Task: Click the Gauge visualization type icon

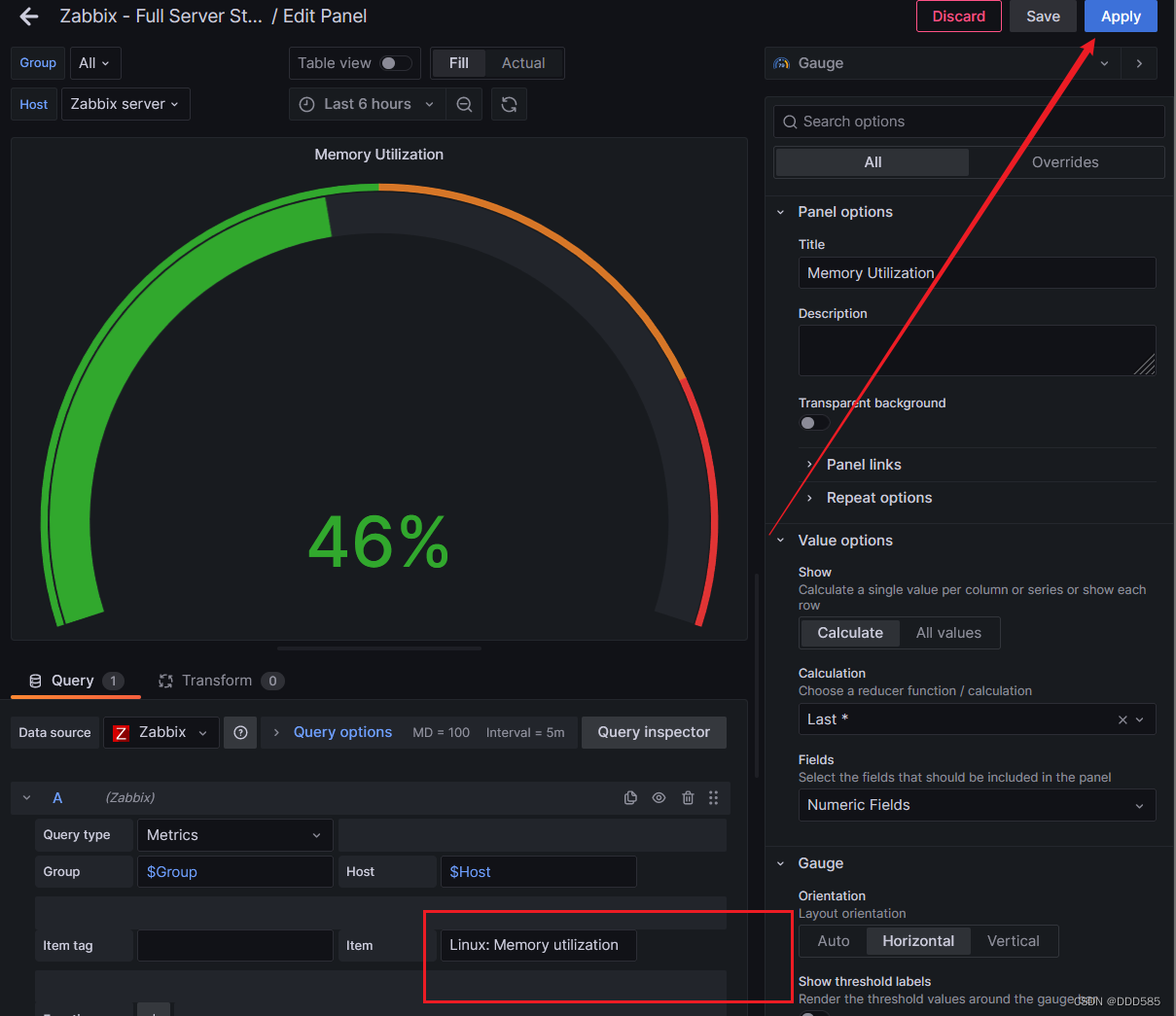Action: (781, 63)
